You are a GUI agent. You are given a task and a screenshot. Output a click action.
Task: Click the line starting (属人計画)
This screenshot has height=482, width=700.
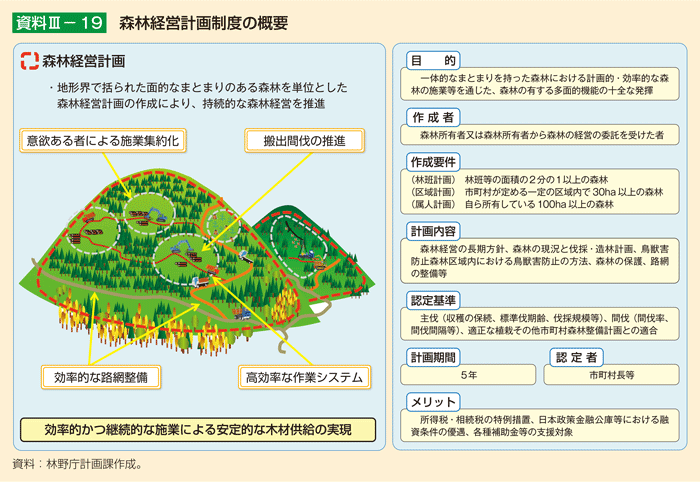coord(512,204)
